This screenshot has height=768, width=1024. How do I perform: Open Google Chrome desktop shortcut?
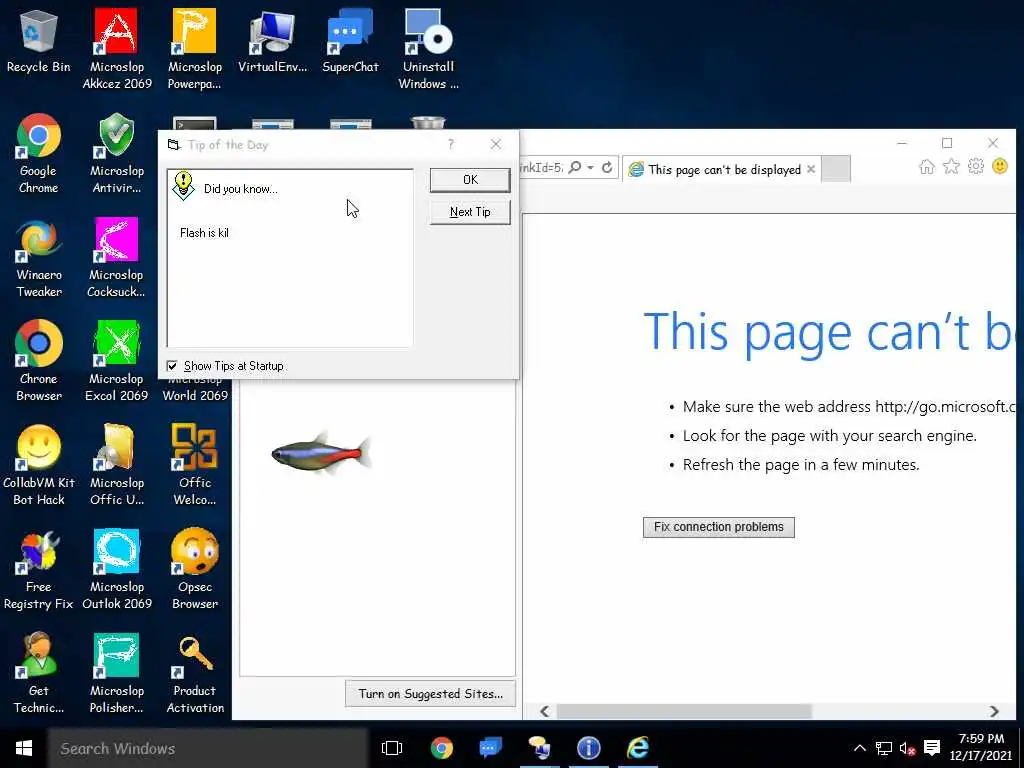click(x=39, y=153)
